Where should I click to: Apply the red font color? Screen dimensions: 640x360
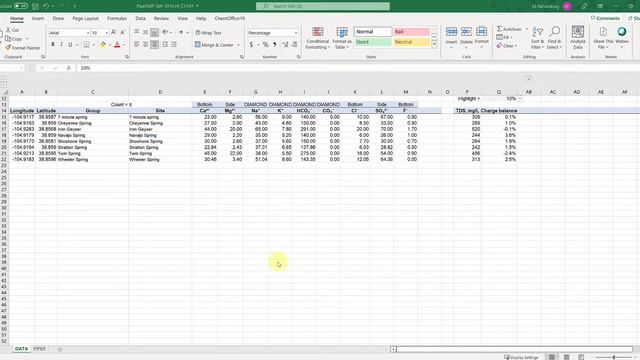[x=117, y=44]
